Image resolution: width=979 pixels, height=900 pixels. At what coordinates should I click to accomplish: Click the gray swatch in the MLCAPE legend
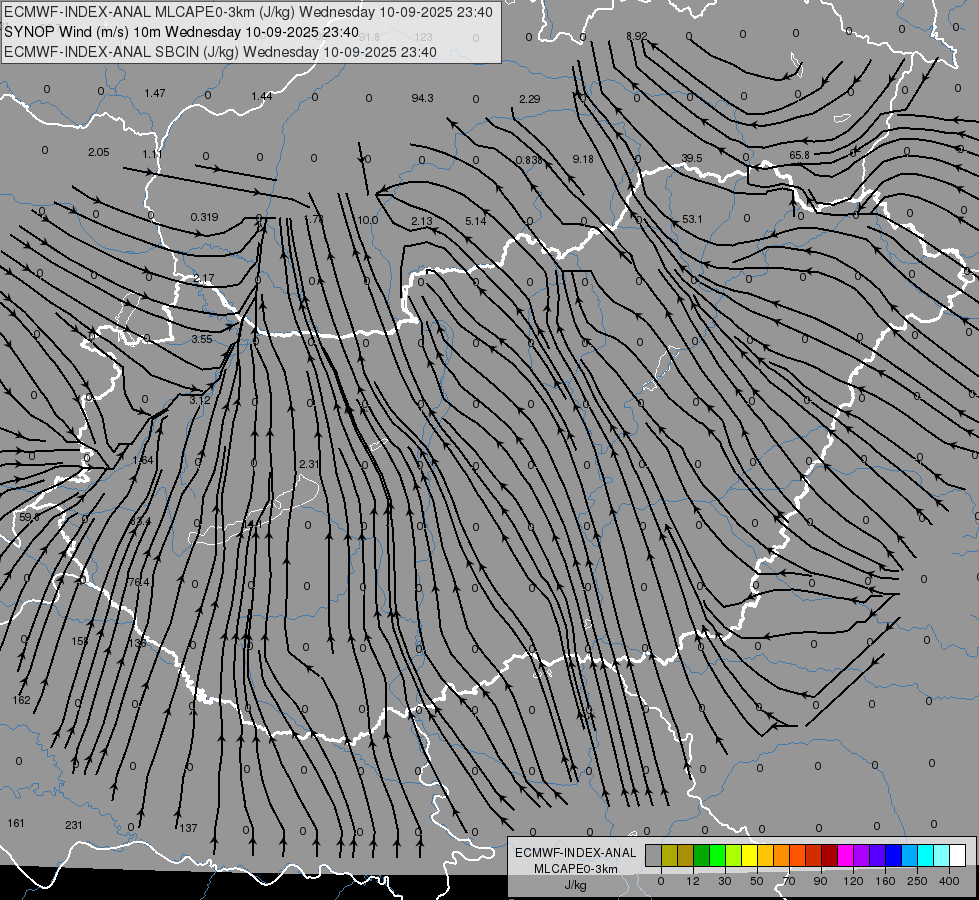click(x=654, y=855)
